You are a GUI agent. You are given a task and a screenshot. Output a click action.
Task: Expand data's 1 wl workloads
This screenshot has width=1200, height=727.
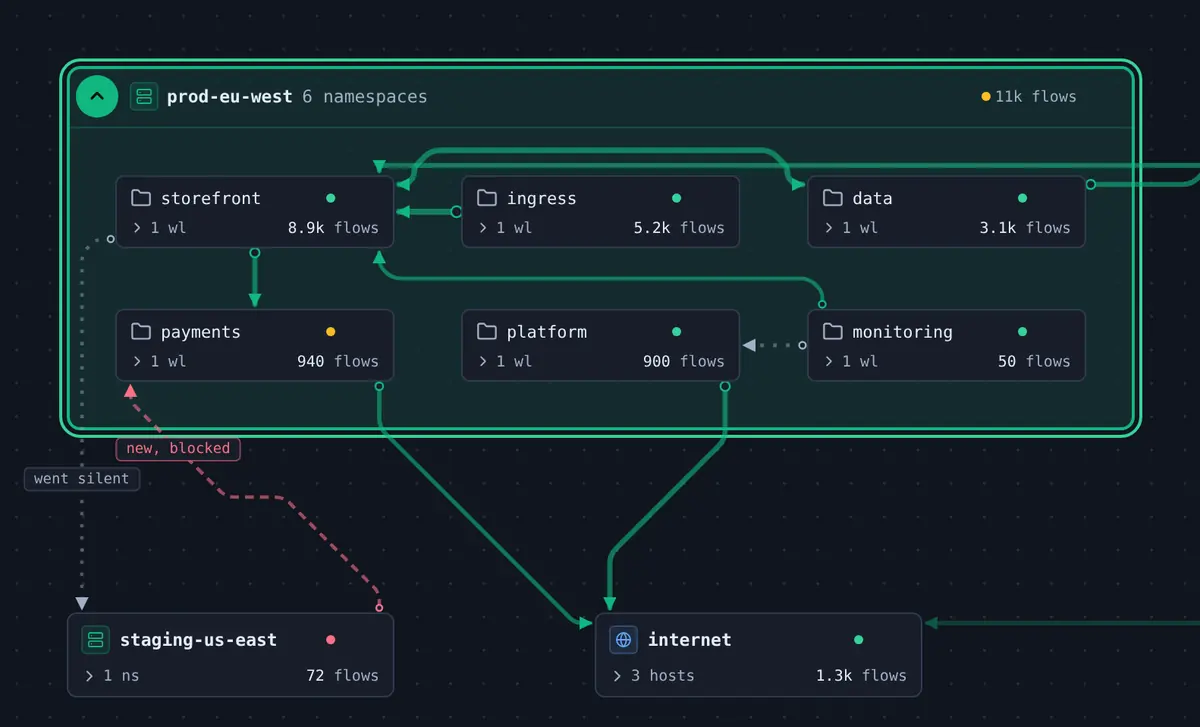click(x=851, y=228)
